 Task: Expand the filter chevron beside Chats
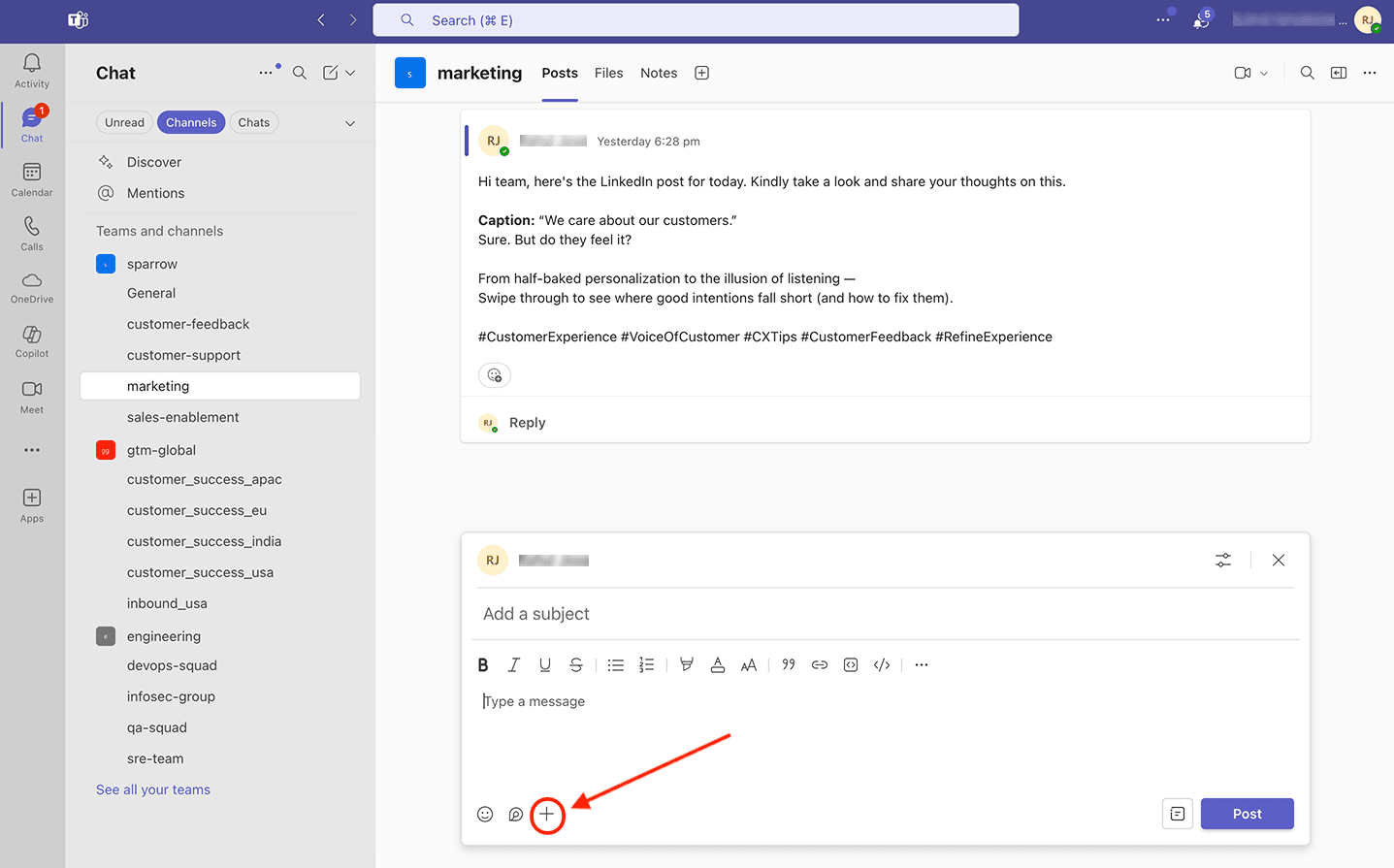tap(350, 123)
